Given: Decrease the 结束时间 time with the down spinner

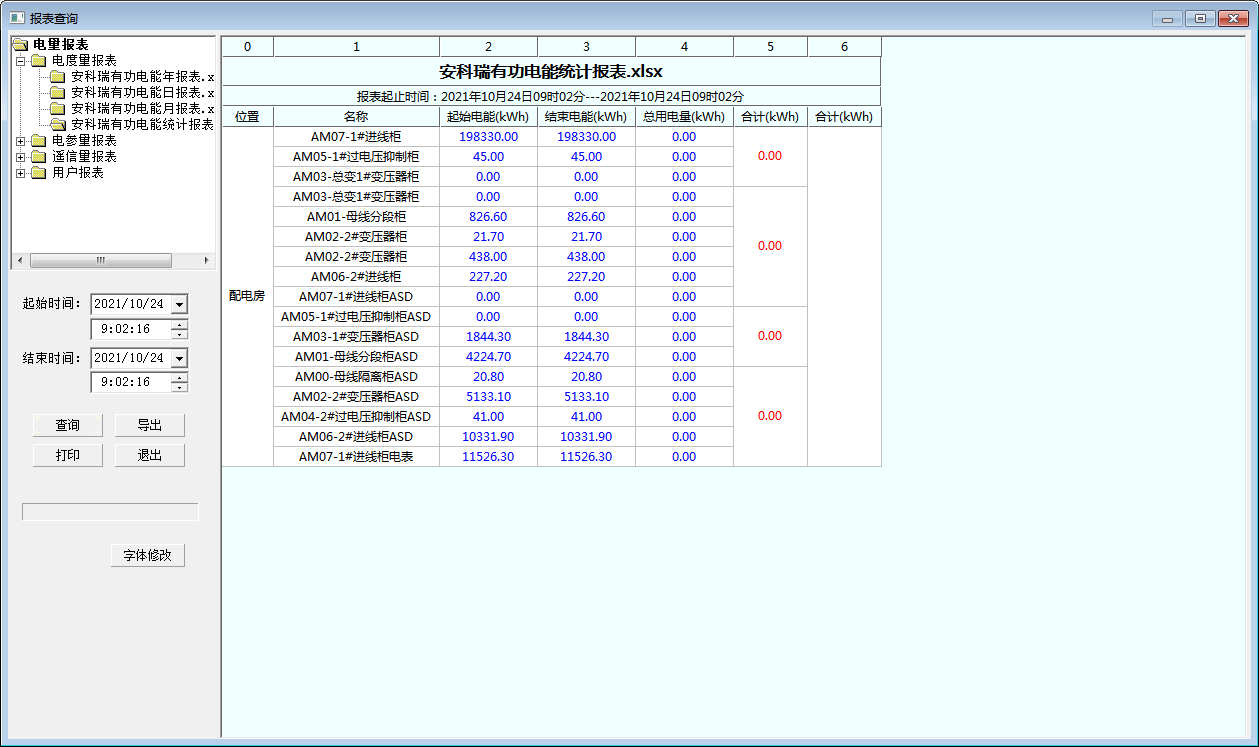Looking at the screenshot, I should tap(179, 387).
